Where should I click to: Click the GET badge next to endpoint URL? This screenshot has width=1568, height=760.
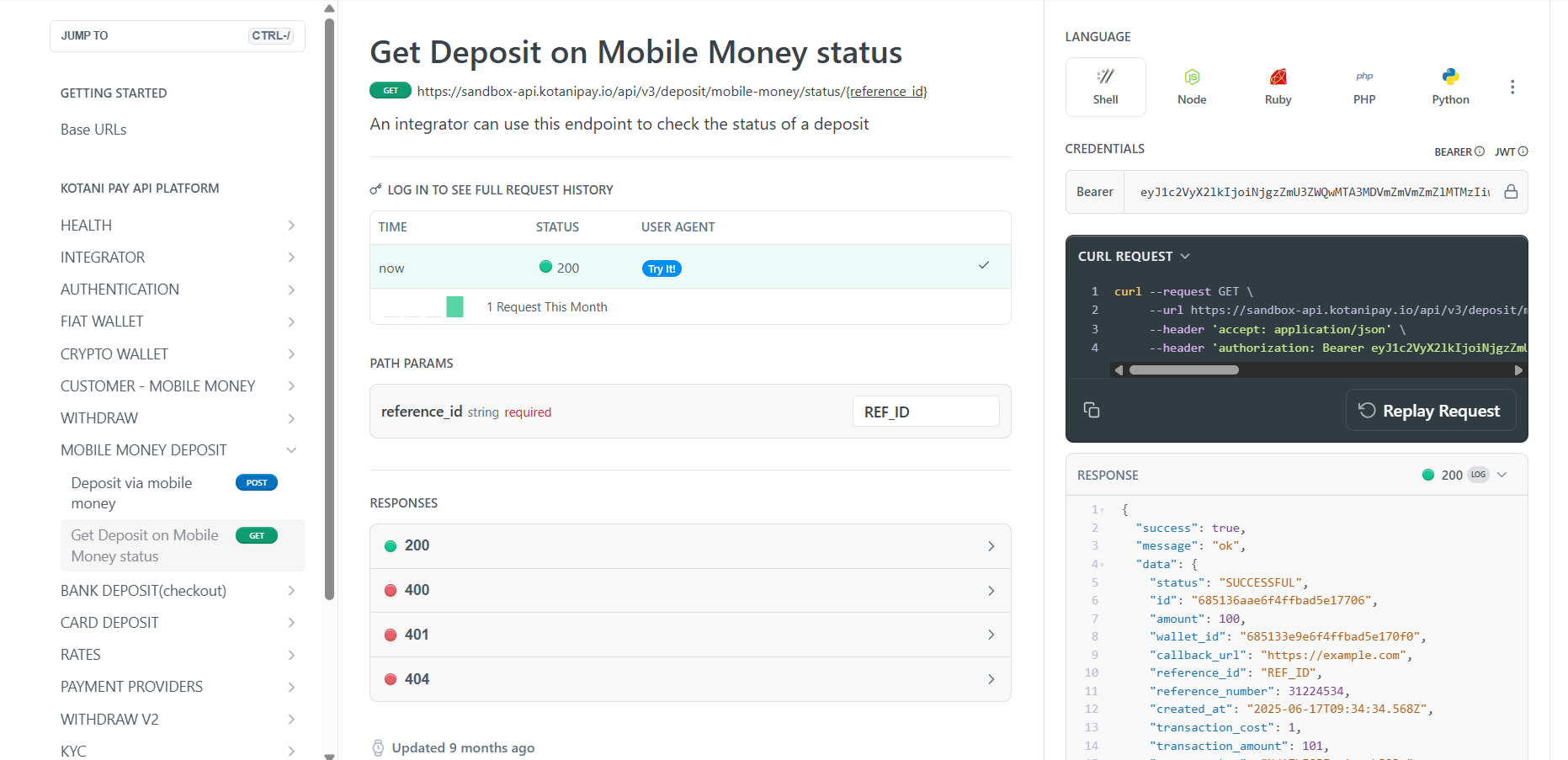391,91
